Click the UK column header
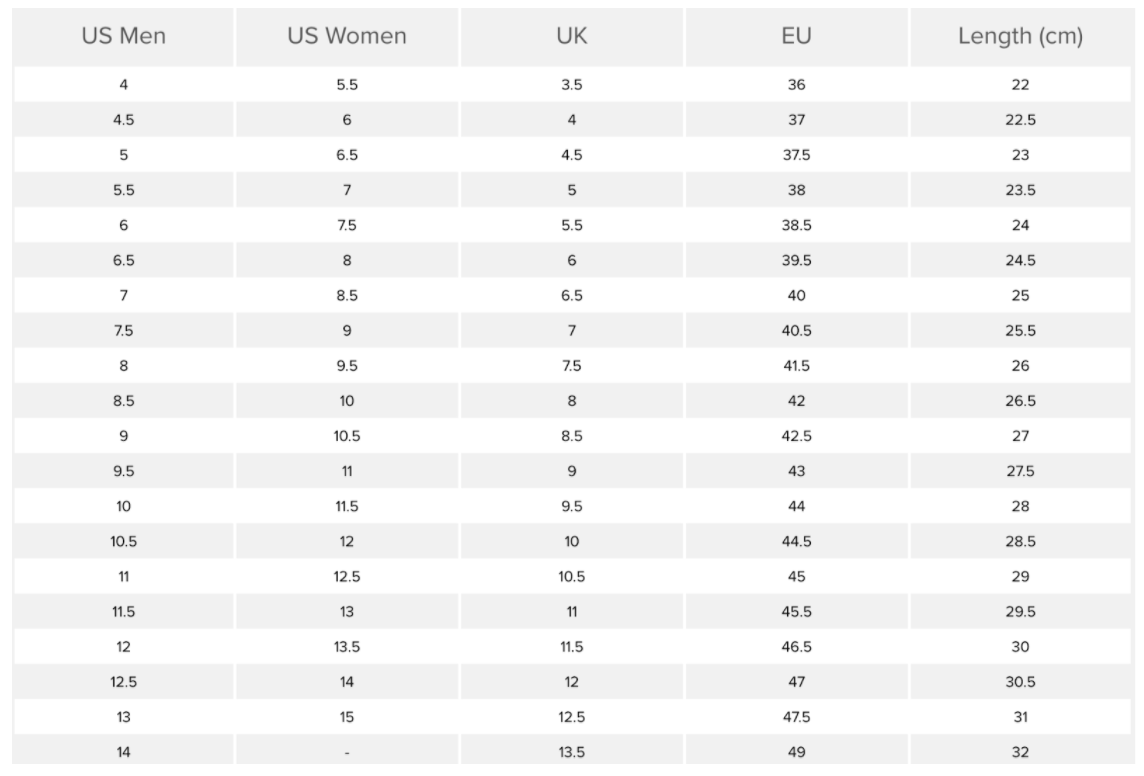This screenshot has width=1144, height=776. (x=571, y=36)
